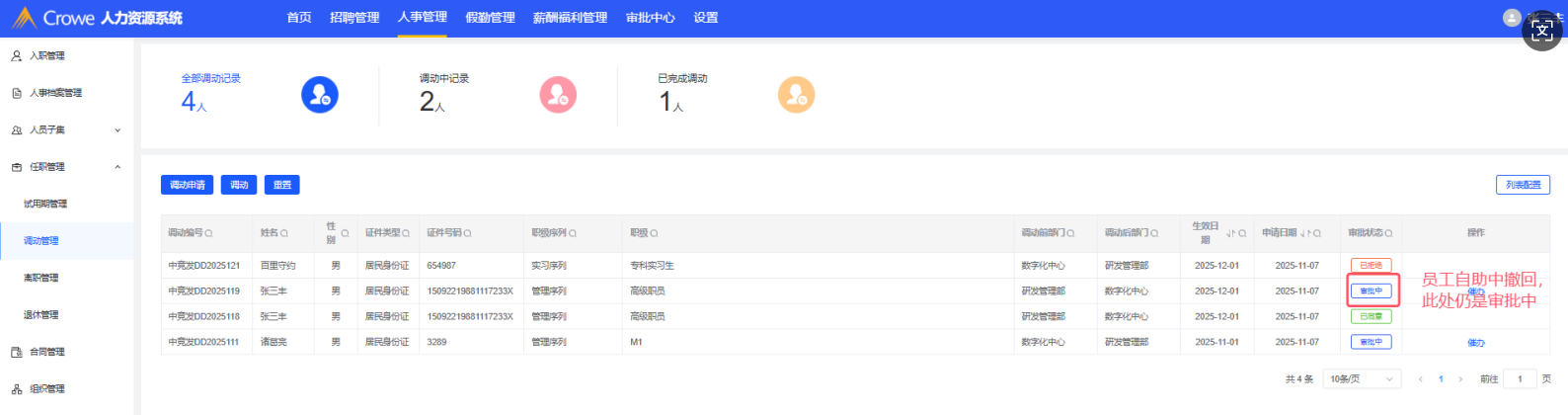The height and width of the screenshot is (415, 1568).
Task: Click the 专科实习生 rank cell
Action: [652, 266]
